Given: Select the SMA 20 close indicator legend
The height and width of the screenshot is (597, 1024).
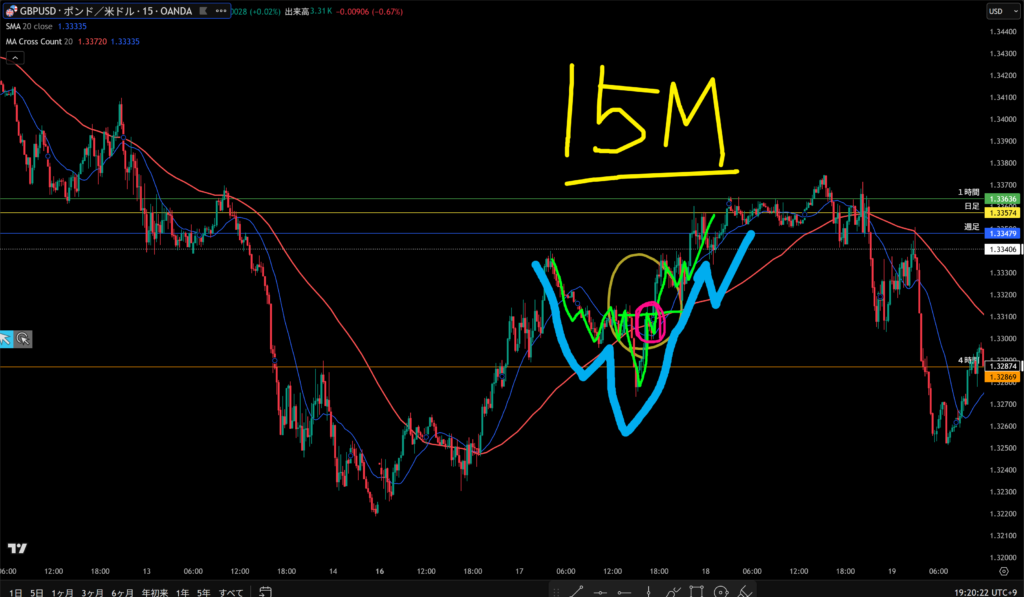Looking at the screenshot, I should (30, 27).
